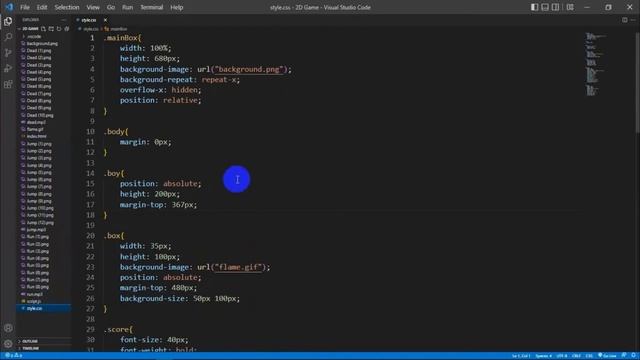Image resolution: width=640 pixels, height=360 pixels.
Task: Toggle the bottom panel visibility
Action: (x=545, y=7)
